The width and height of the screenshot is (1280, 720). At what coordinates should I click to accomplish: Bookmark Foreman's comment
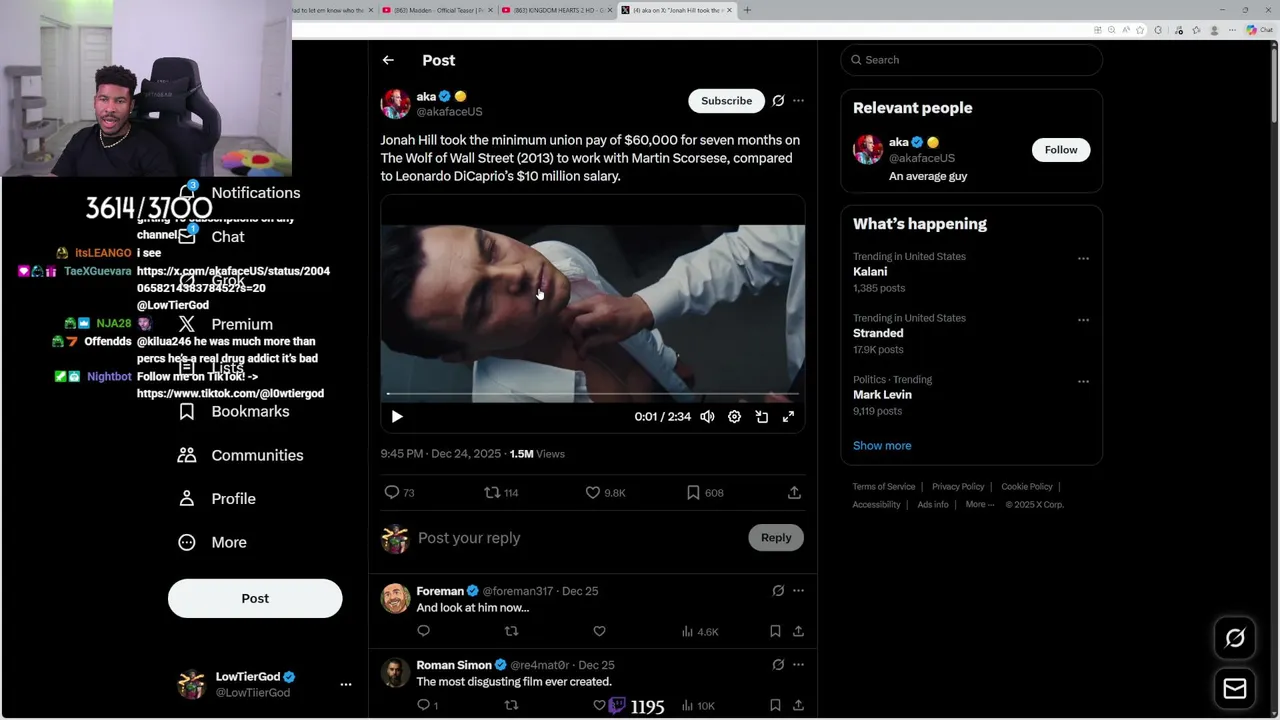775,631
